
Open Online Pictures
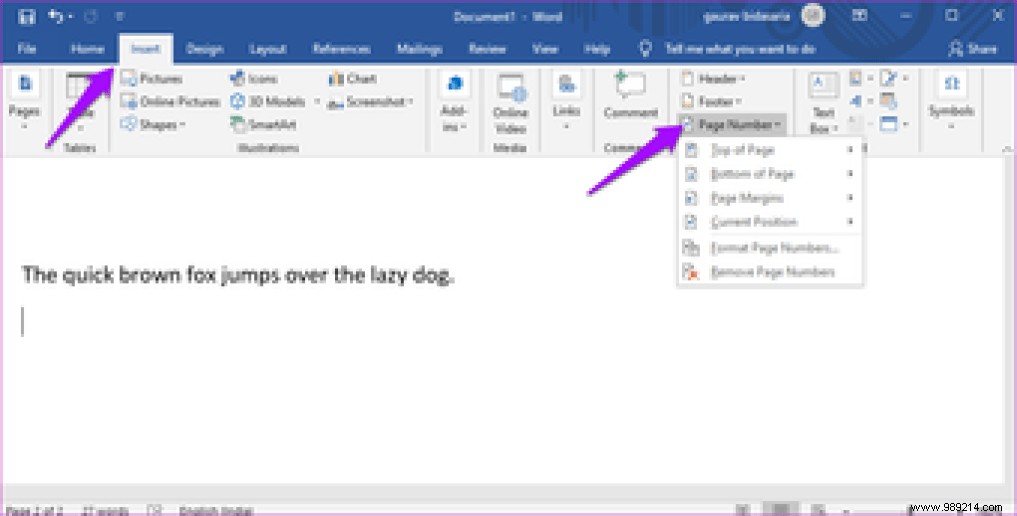pyautogui.click(x=171, y=101)
